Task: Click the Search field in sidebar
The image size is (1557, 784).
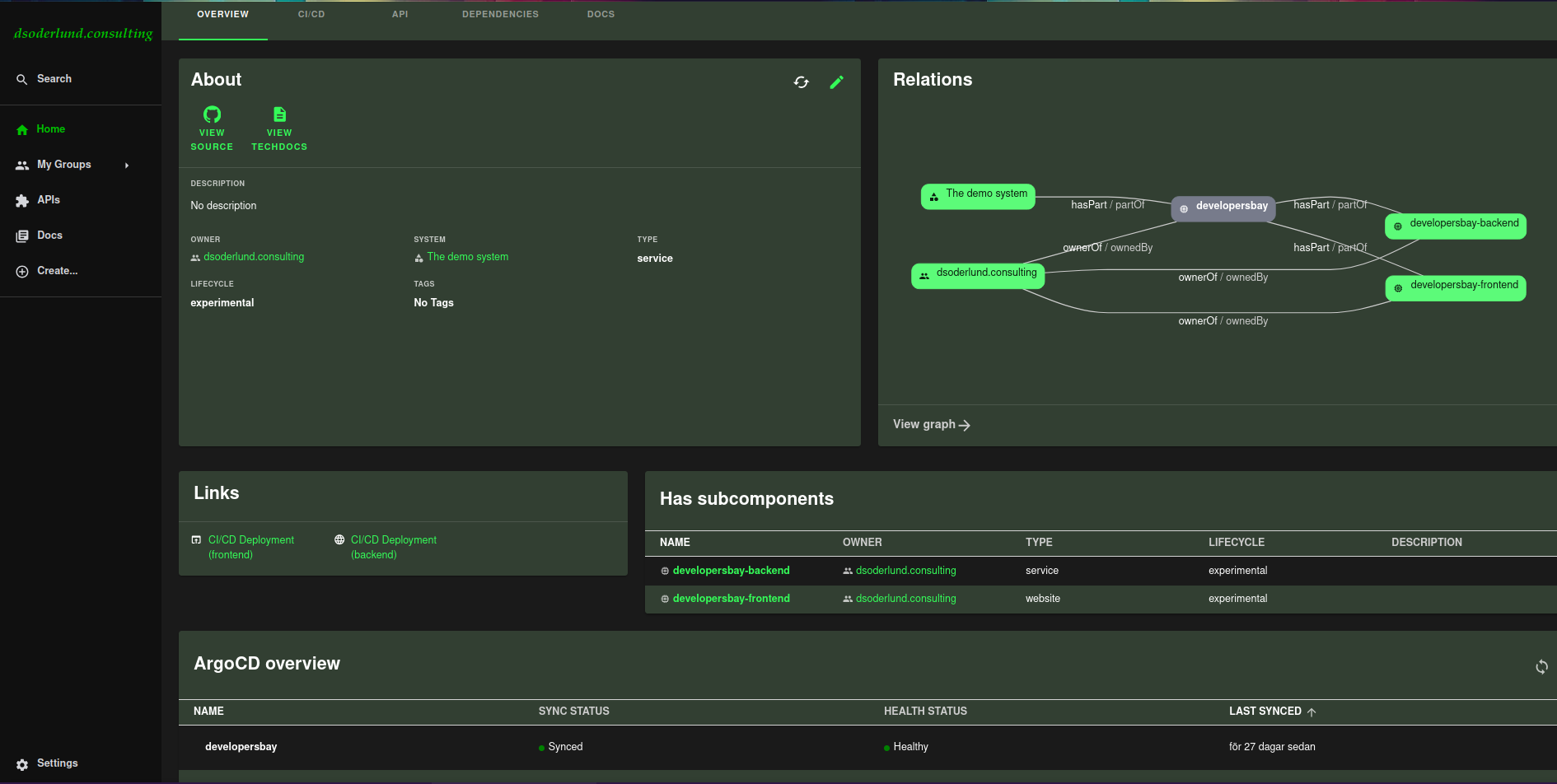Action: (81, 79)
